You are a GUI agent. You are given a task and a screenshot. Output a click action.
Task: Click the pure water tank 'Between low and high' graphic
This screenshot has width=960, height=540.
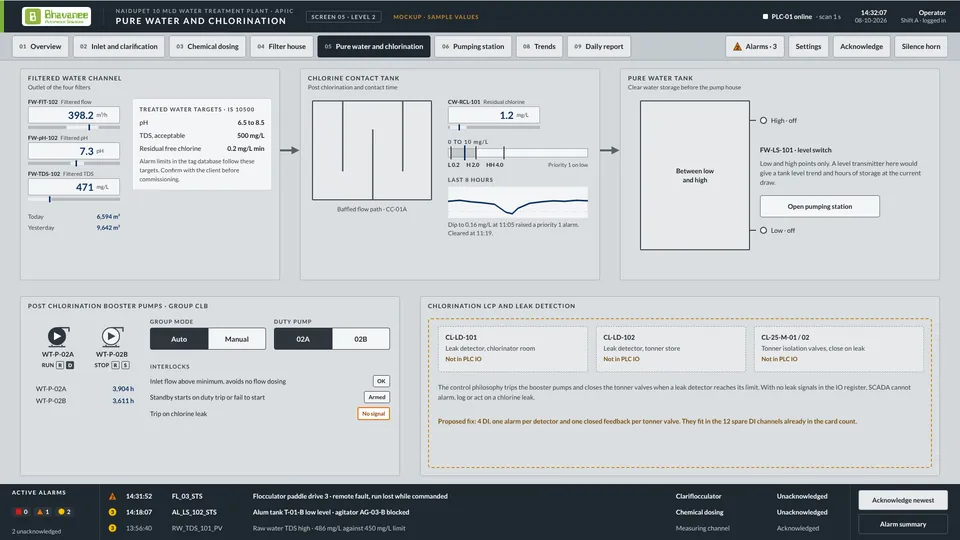click(695, 176)
